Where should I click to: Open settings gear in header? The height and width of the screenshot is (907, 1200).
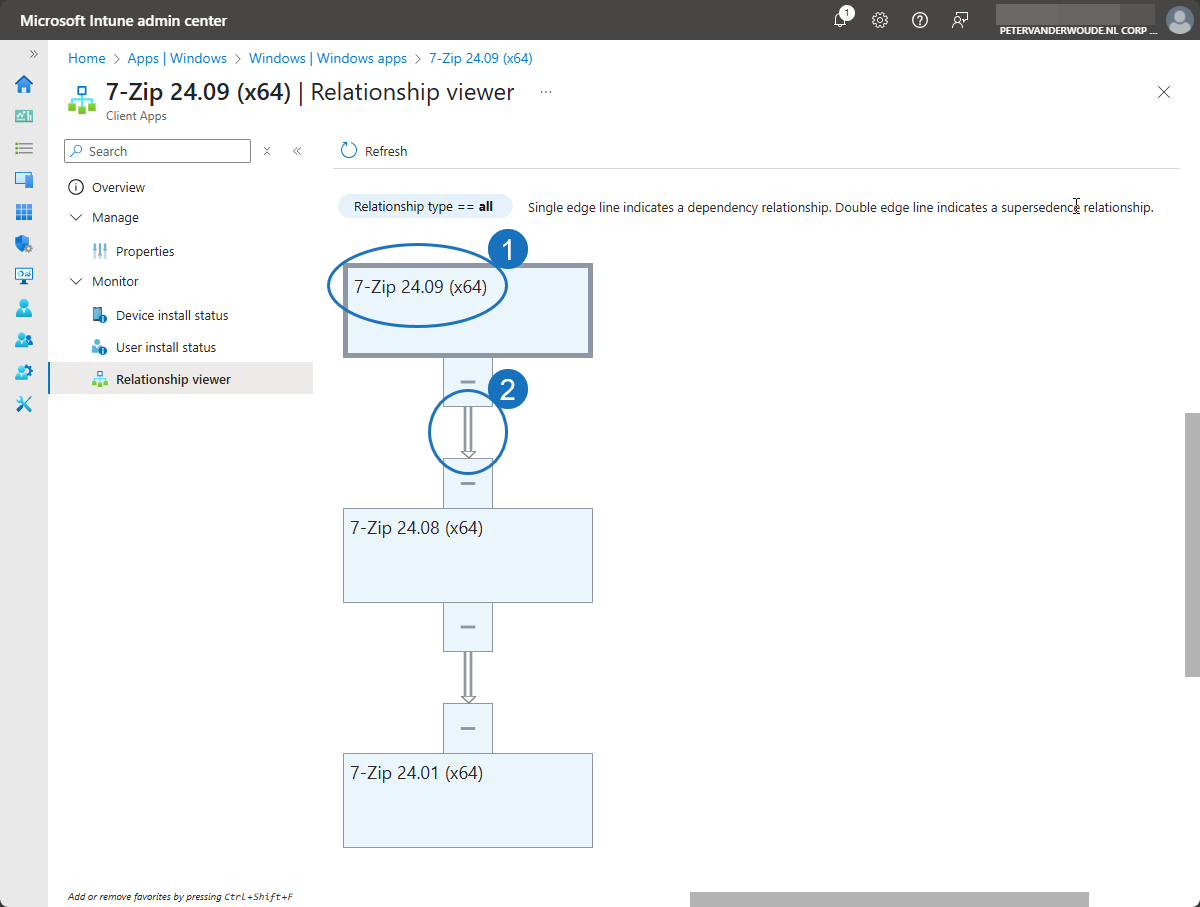pyautogui.click(x=880, y=20)
